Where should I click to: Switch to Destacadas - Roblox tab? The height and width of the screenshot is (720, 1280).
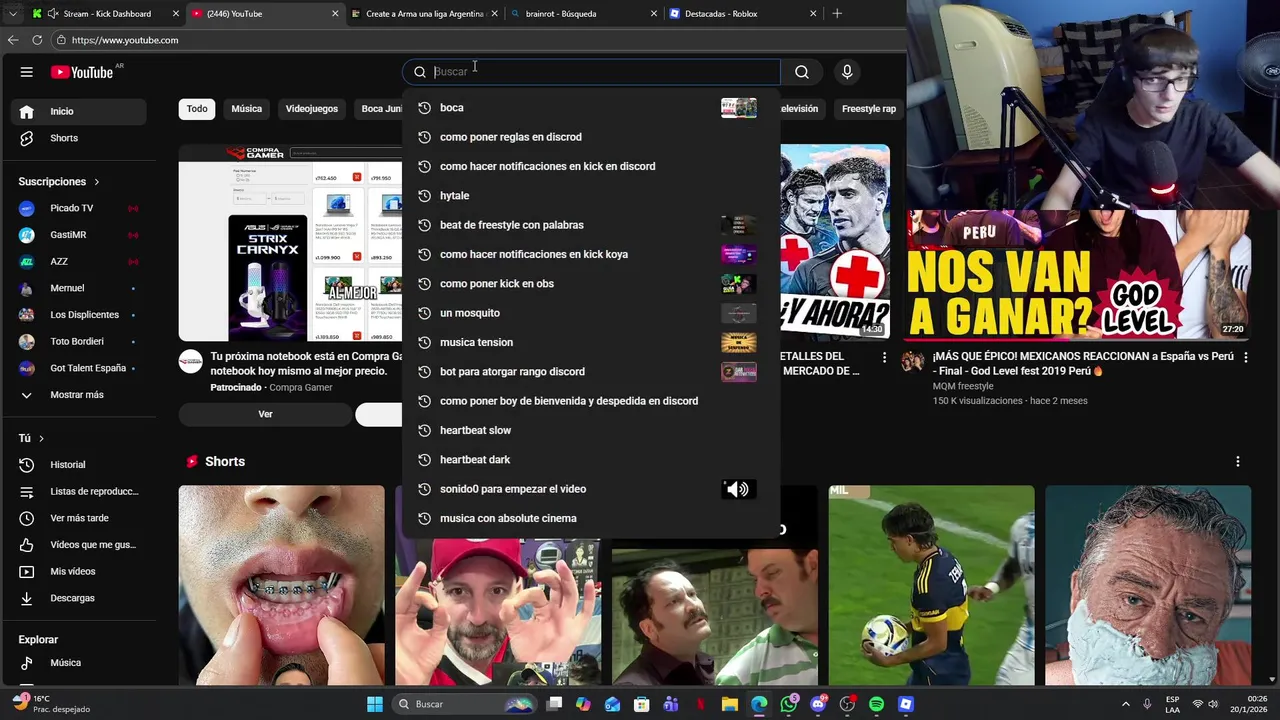(743, 14)
